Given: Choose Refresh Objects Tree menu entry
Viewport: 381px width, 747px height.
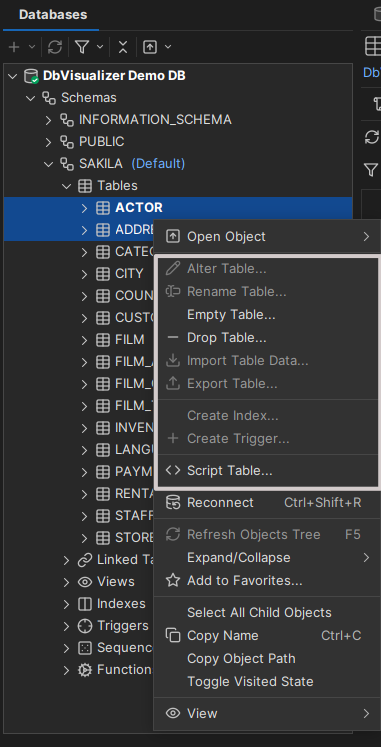Looking at the screenshot, I should pos(268,535).
